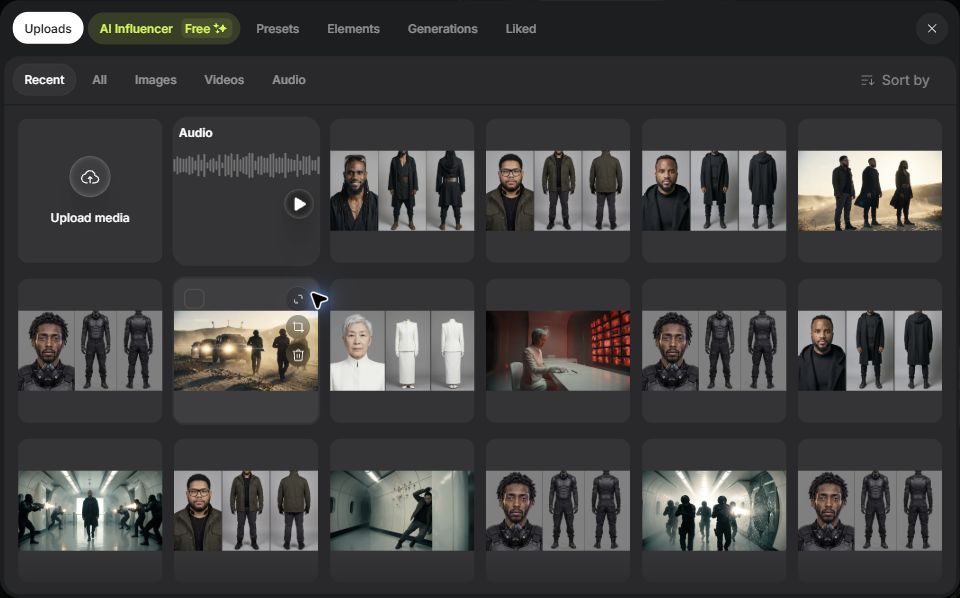Click the cloud upload icon
Viewport: 960px width, 598px height.
(x=90, y=177)
